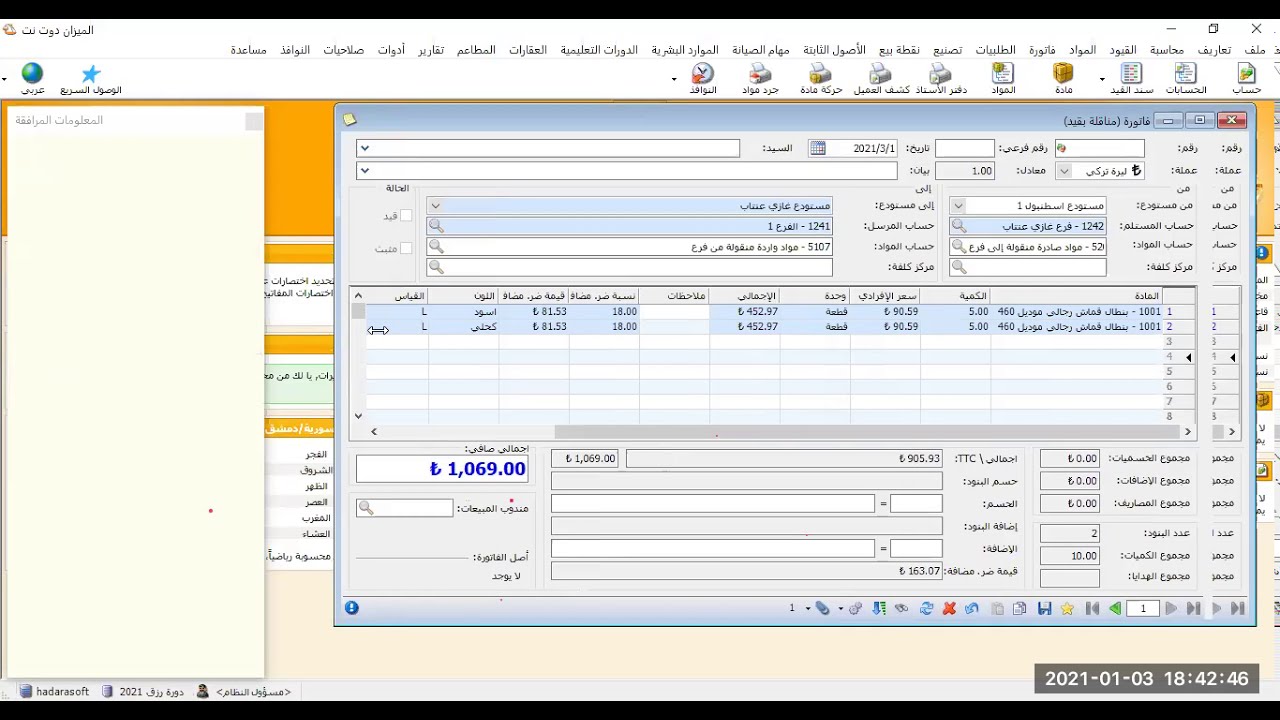Viewport: 1280px width, 720px height.
Task: Click the الإجمالي column header
Action: pyautogui.click(x=743, y=296)
